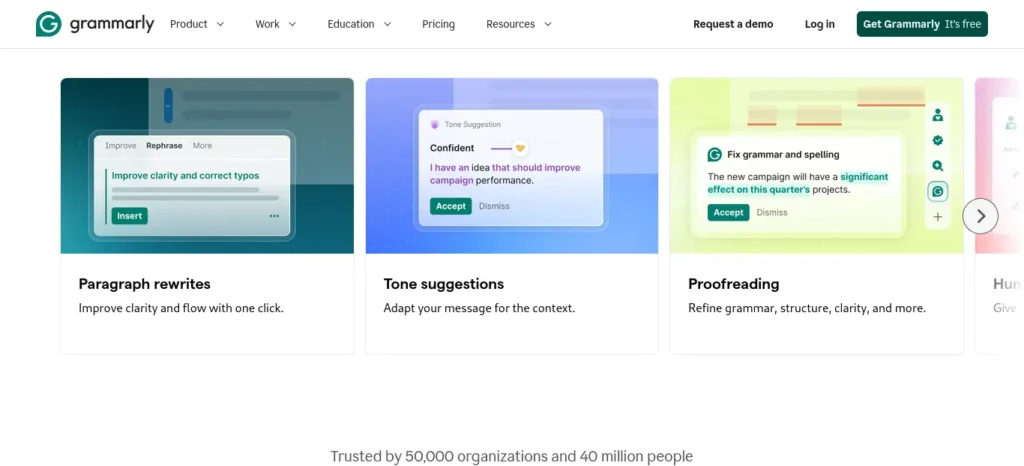Select the Rephrase tab in rewrite card
The image size is (1024, 466).
coord(164,146)
